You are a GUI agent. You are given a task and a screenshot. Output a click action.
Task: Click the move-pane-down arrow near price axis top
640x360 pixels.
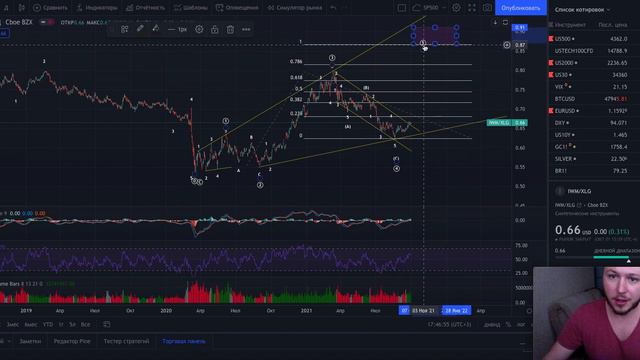495,22
